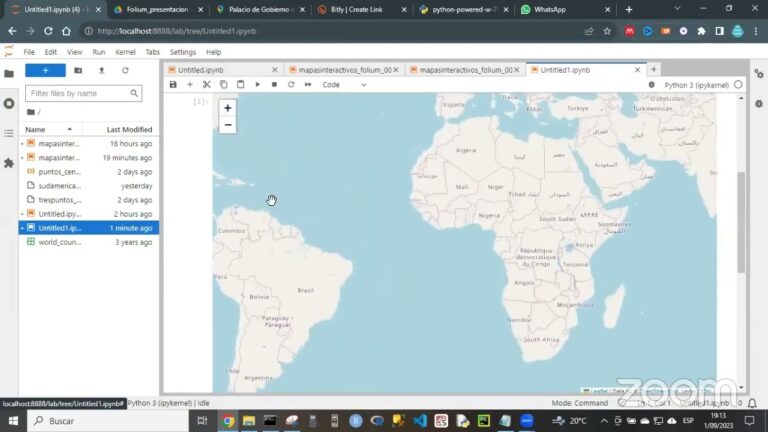Focus the Filter files by name field

[x=84, y=93]
